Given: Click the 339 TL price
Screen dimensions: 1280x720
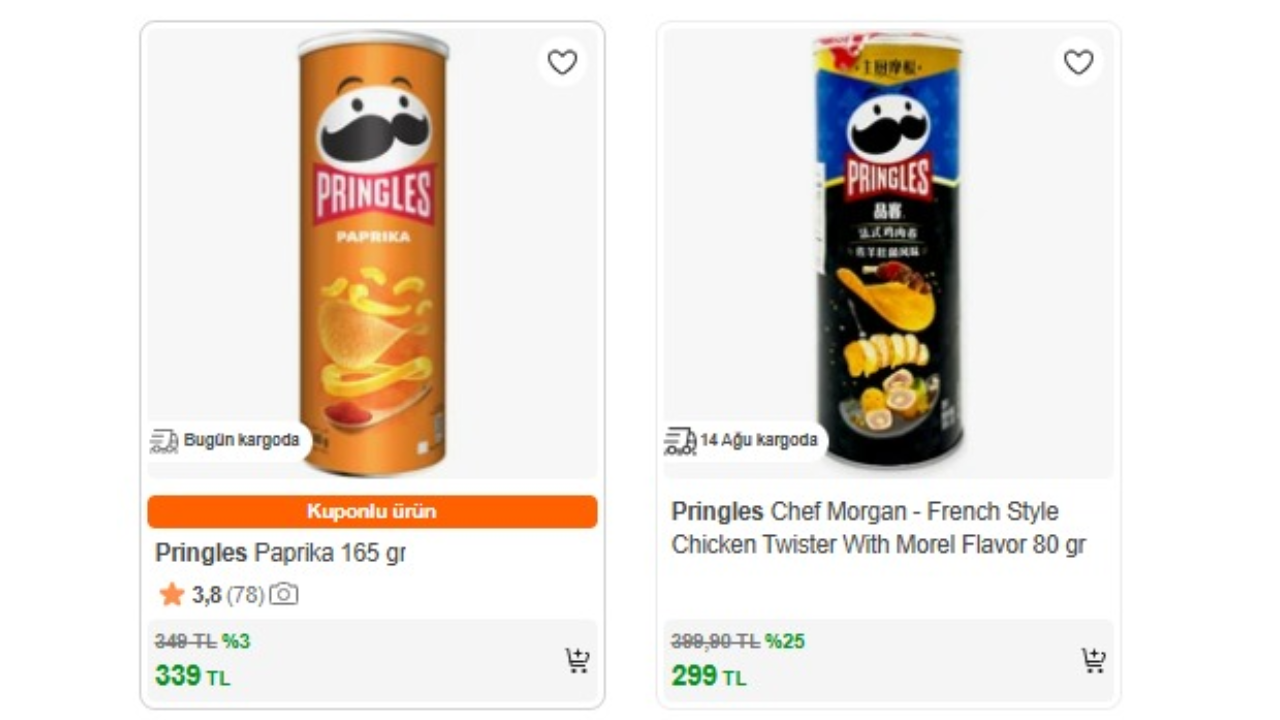Looking at the screenshot, I should (x=192, y=676).
